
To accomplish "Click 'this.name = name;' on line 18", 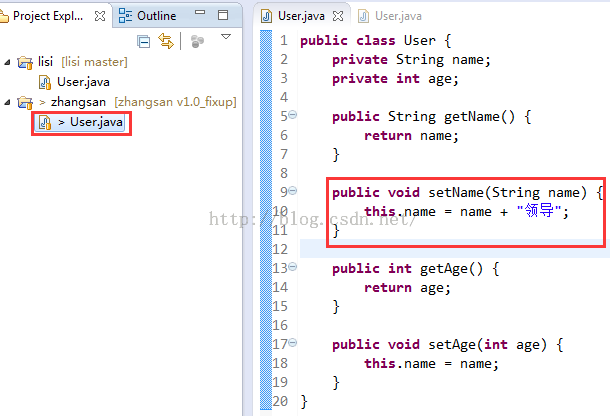I will pyautogui.click(x=431, y=363).
